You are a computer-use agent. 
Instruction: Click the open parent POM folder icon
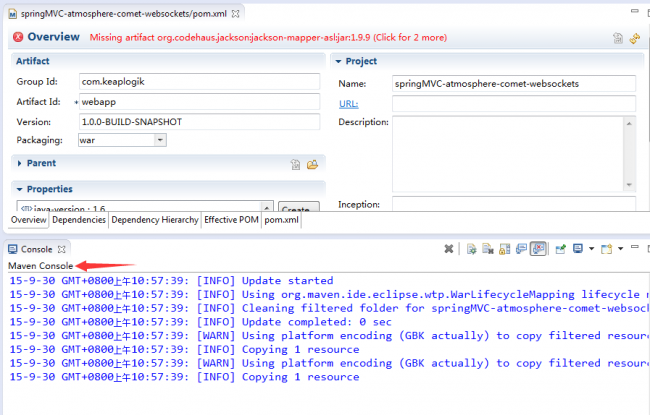coord(312,164)
